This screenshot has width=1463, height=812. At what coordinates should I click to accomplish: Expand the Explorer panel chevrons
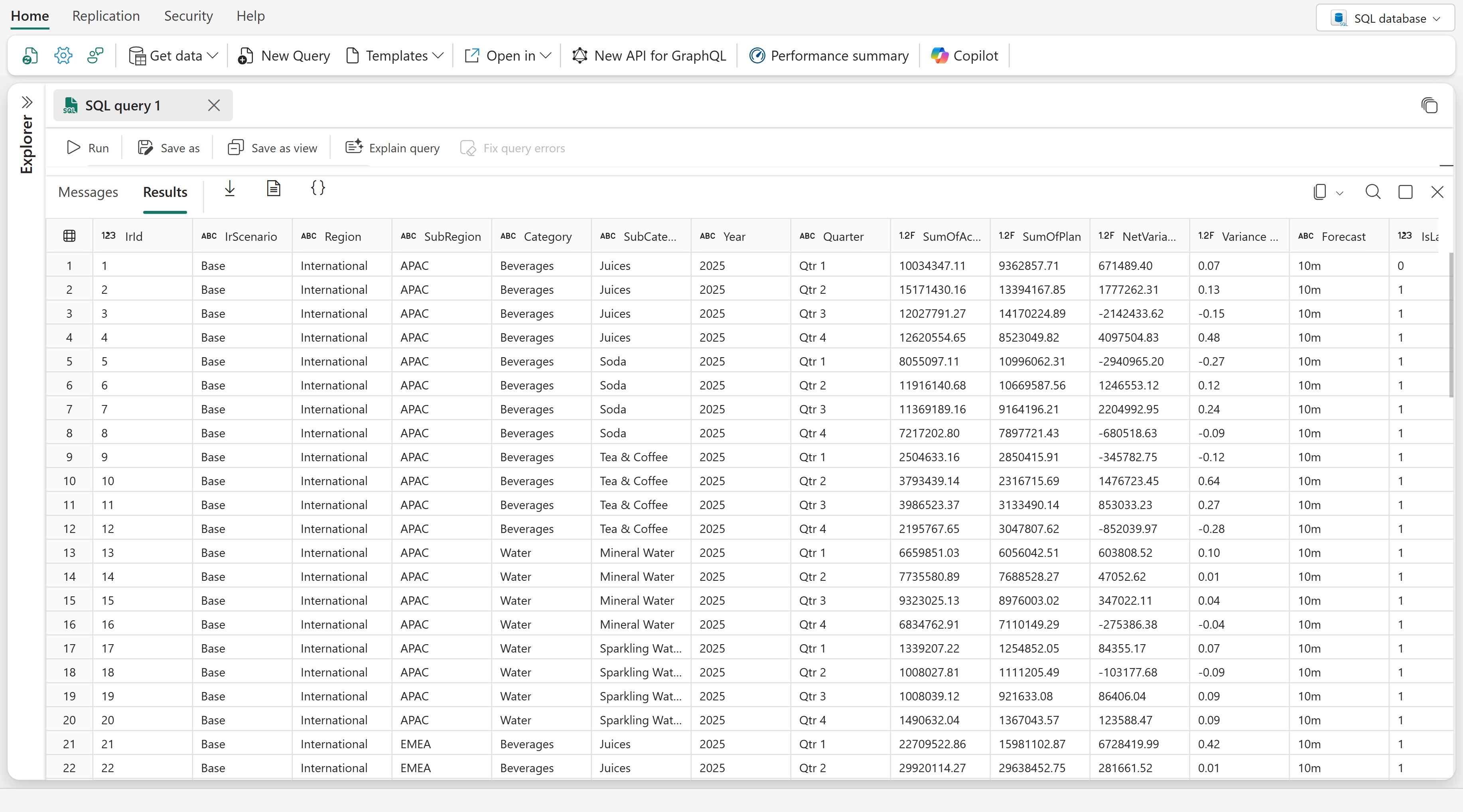click(x=27, y=102)
